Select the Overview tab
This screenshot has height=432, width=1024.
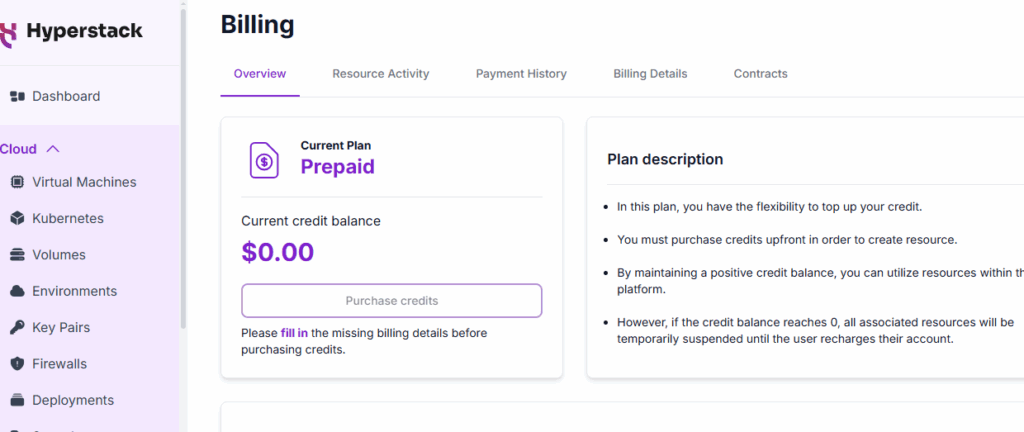coord(260,74)
